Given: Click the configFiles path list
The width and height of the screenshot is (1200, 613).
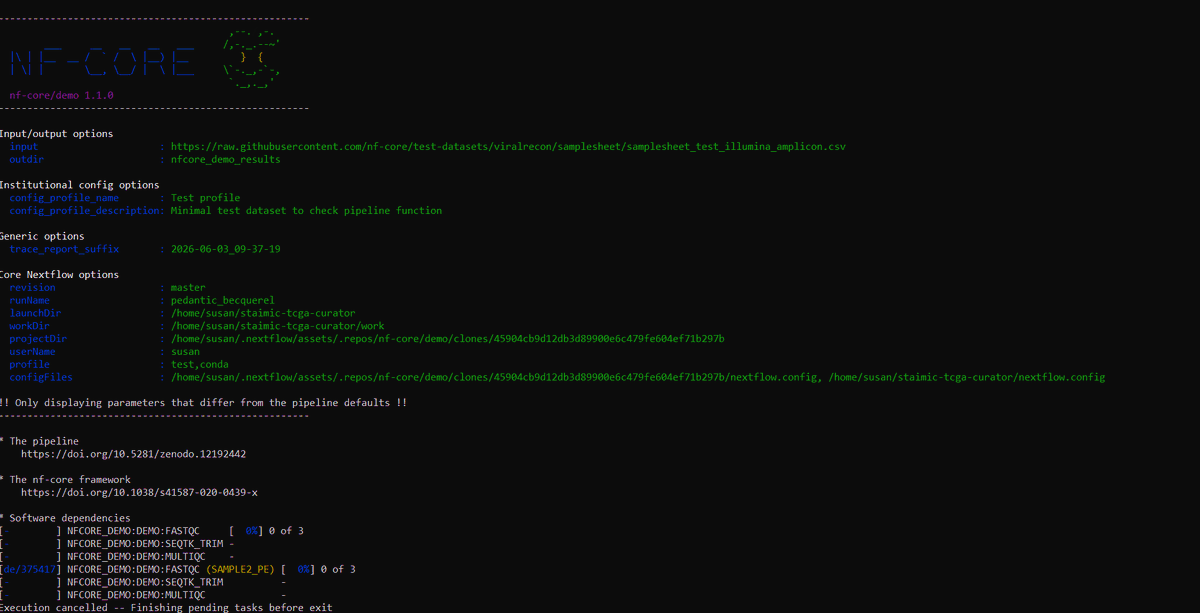Looking at the screenshot, I should pos(638,377).
